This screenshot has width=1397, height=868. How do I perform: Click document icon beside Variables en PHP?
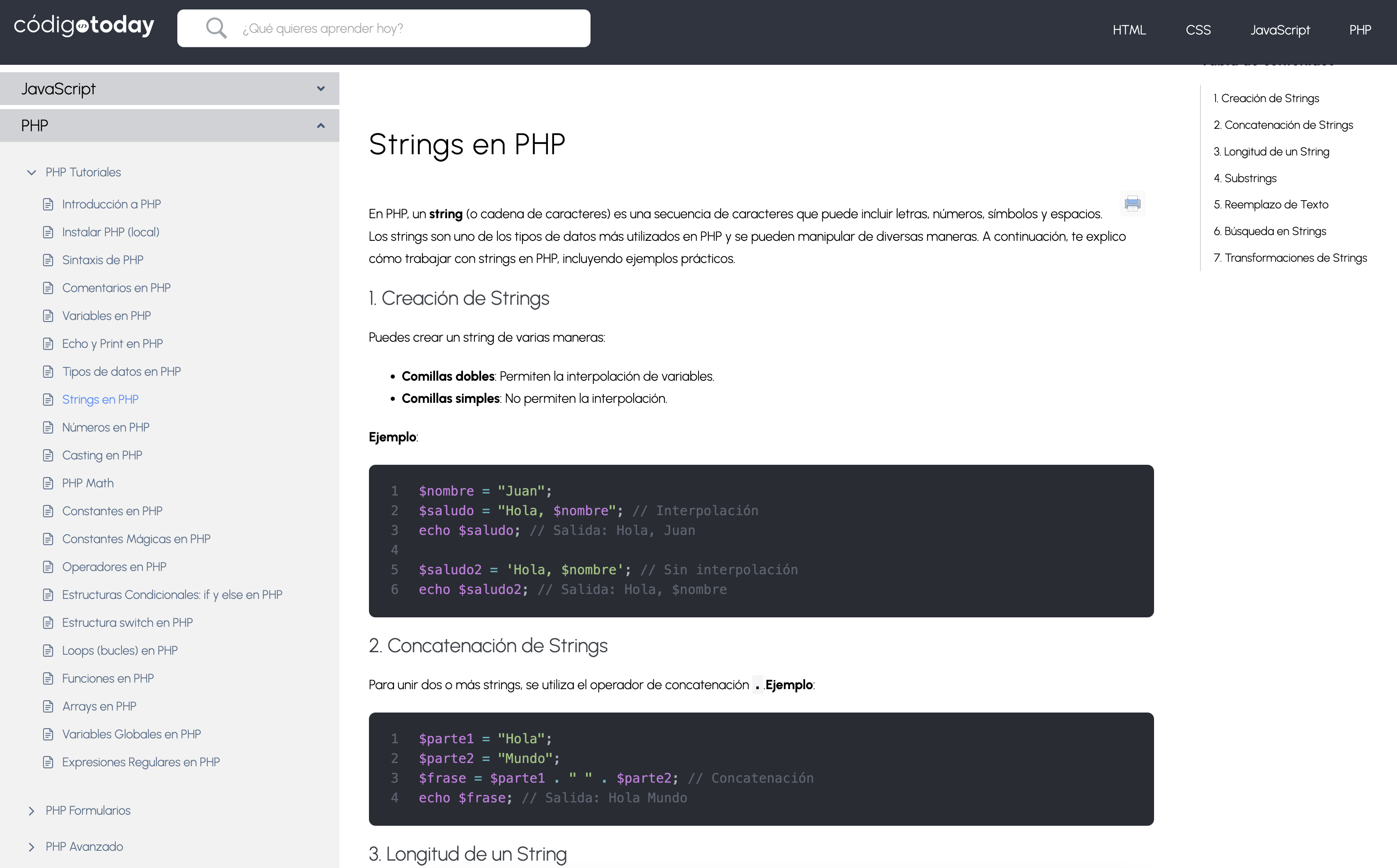pos(48,316)
